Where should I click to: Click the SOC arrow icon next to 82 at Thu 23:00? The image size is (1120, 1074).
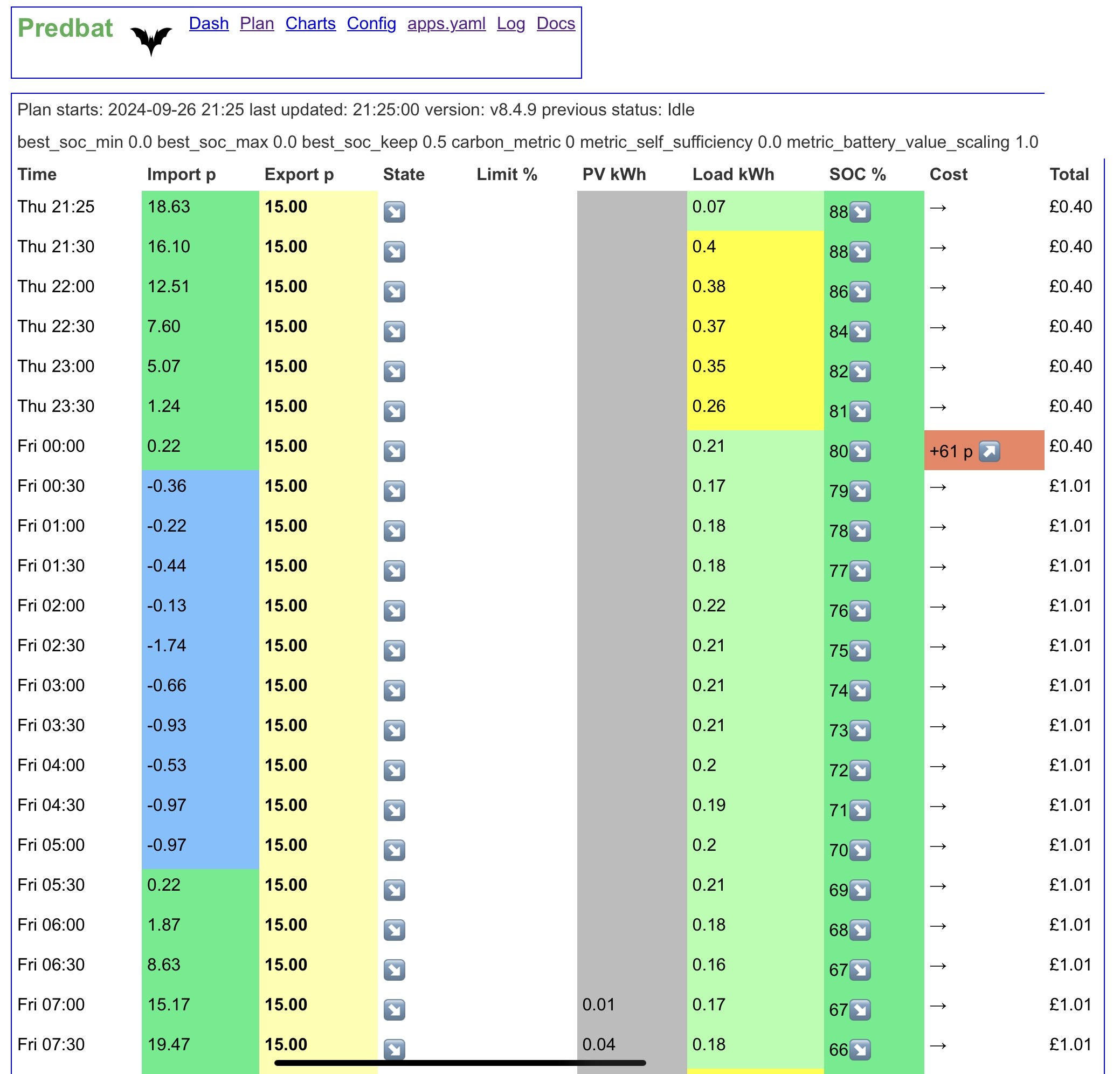[x=860, y=371]
